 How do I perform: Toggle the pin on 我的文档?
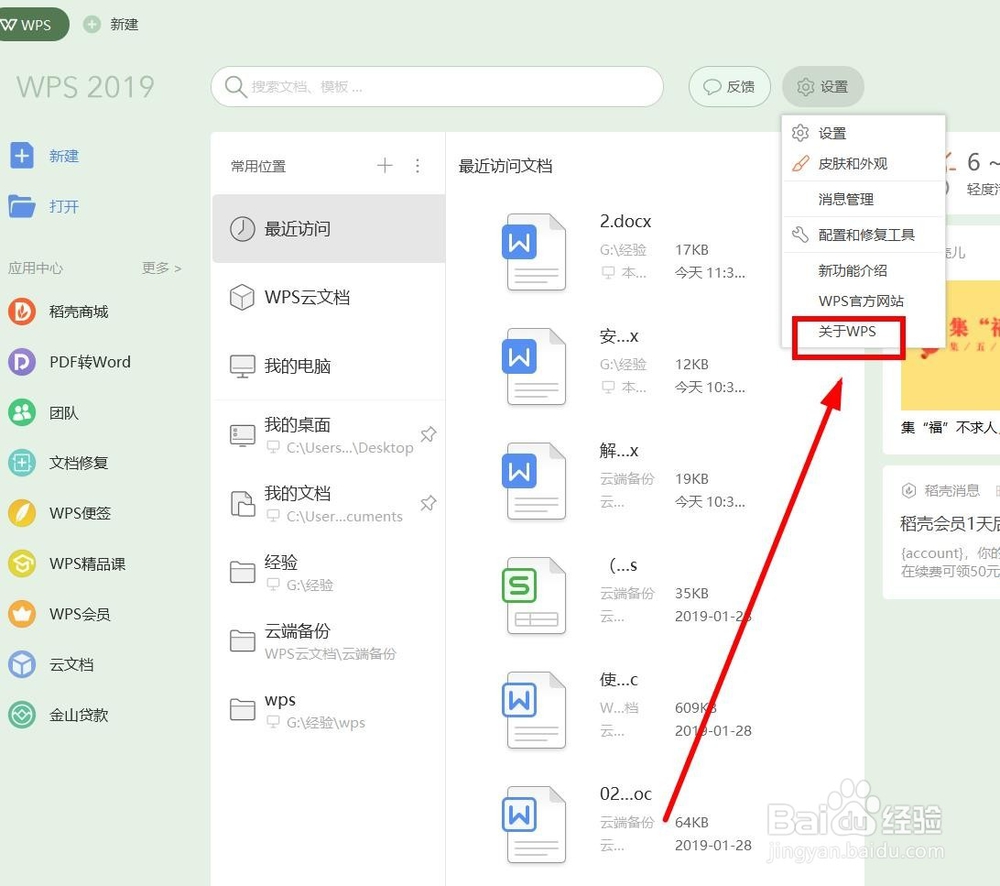pos(428,503)
